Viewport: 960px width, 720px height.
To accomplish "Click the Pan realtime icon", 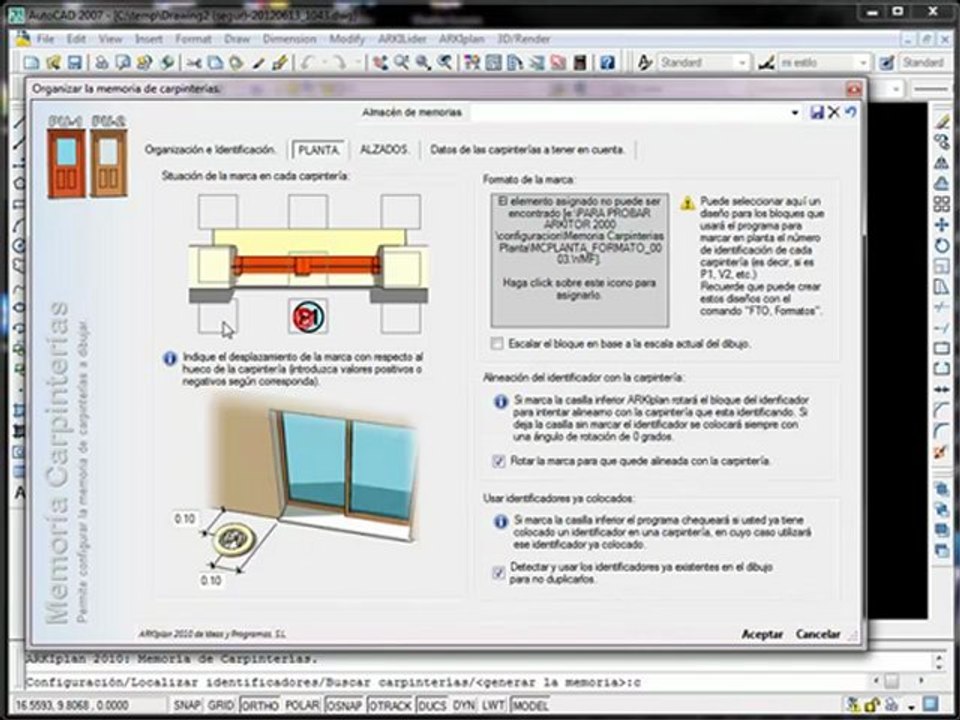I will [380, 62].
